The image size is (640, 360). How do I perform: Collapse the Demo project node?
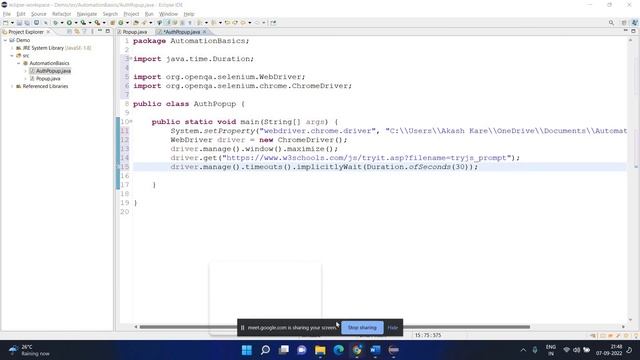(5, 40)
